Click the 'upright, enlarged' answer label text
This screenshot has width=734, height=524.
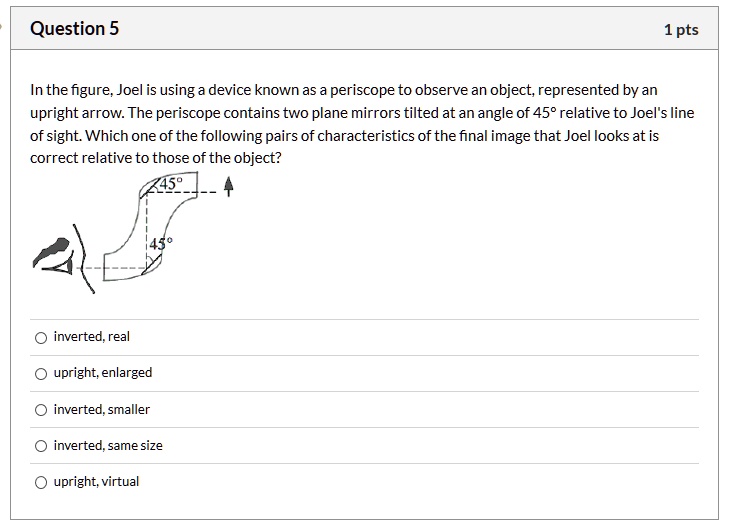(x=103, y=373)
